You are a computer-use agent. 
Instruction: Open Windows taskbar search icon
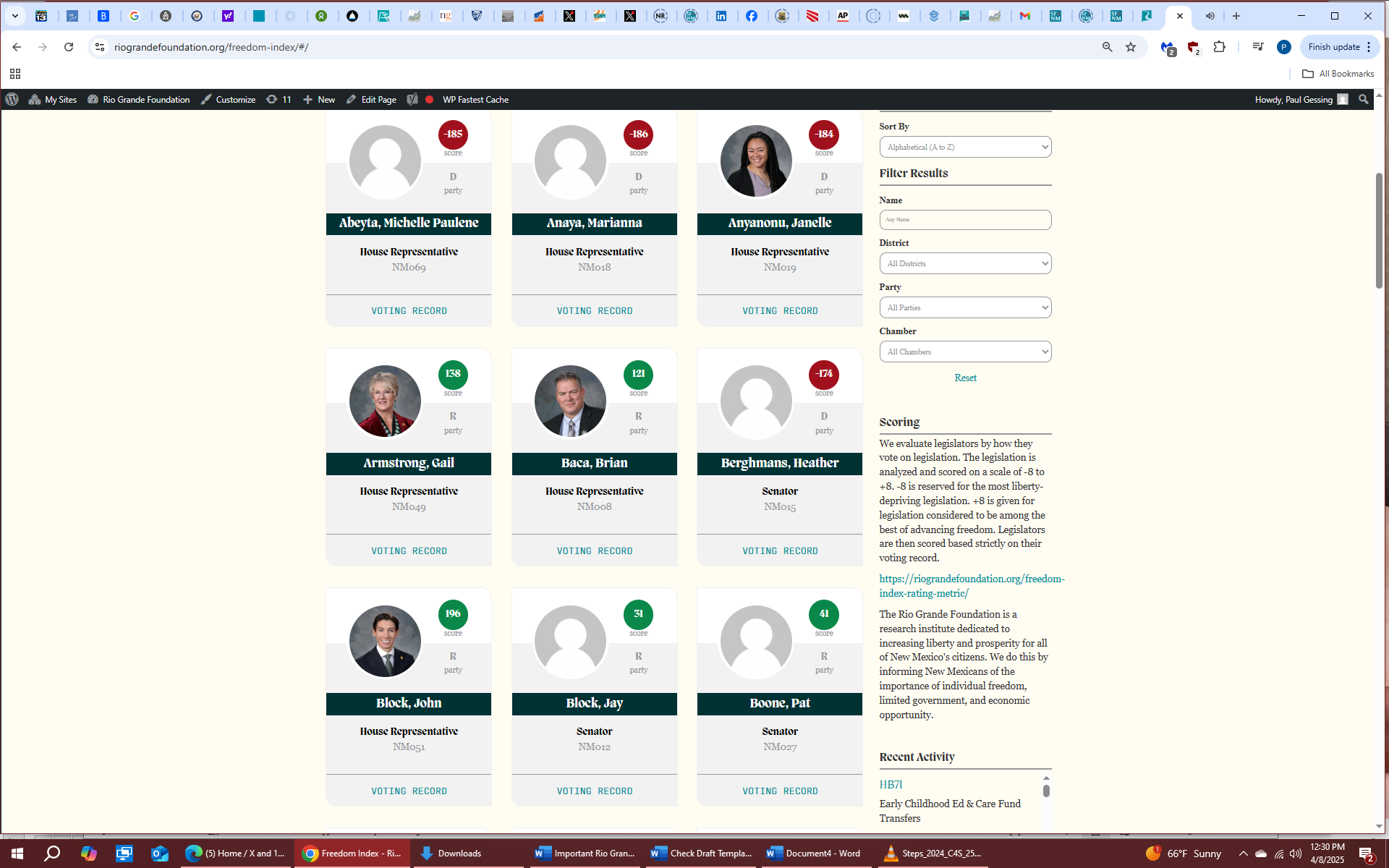(x=52, y=854)
